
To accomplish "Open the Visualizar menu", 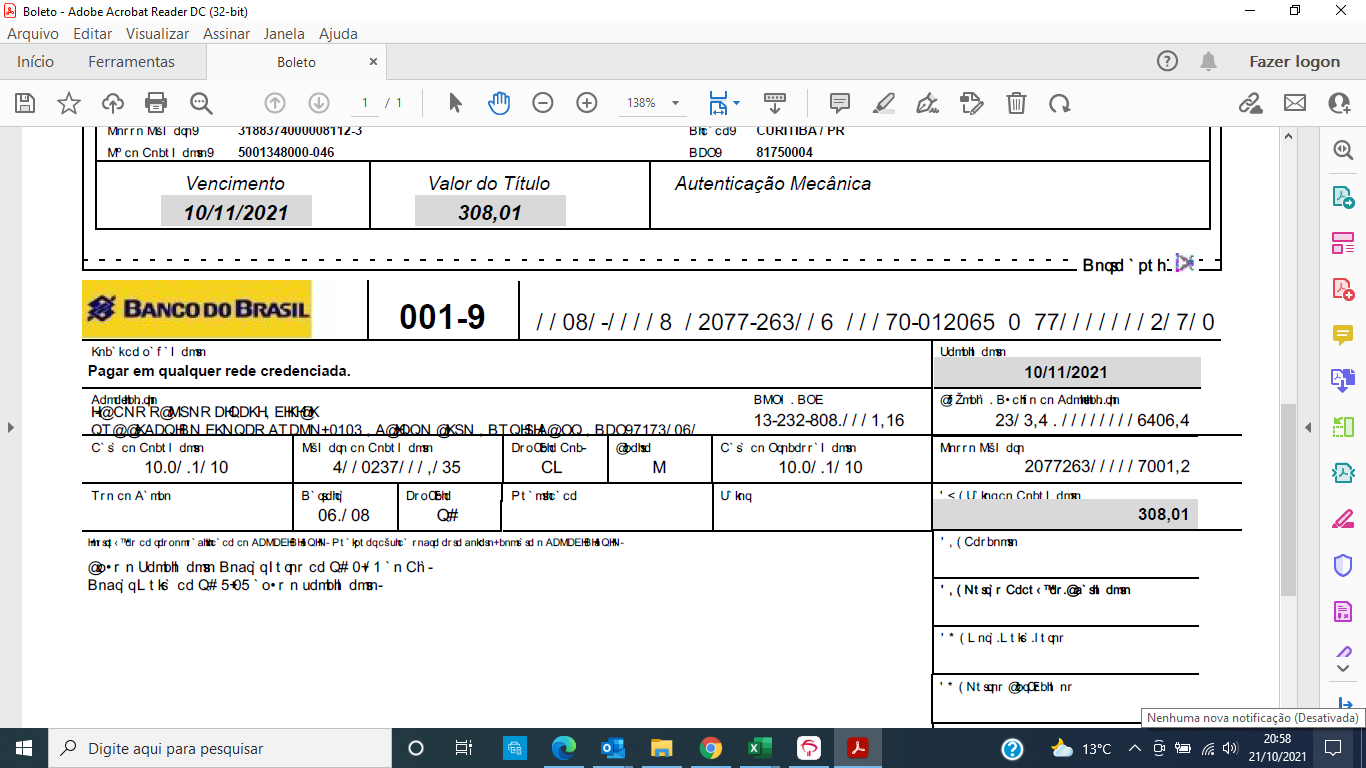I will click(157, 33).
